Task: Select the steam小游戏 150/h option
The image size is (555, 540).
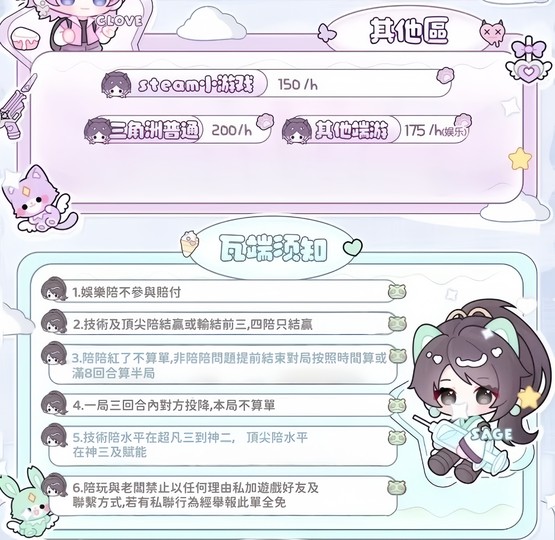Action: point(276,84)
